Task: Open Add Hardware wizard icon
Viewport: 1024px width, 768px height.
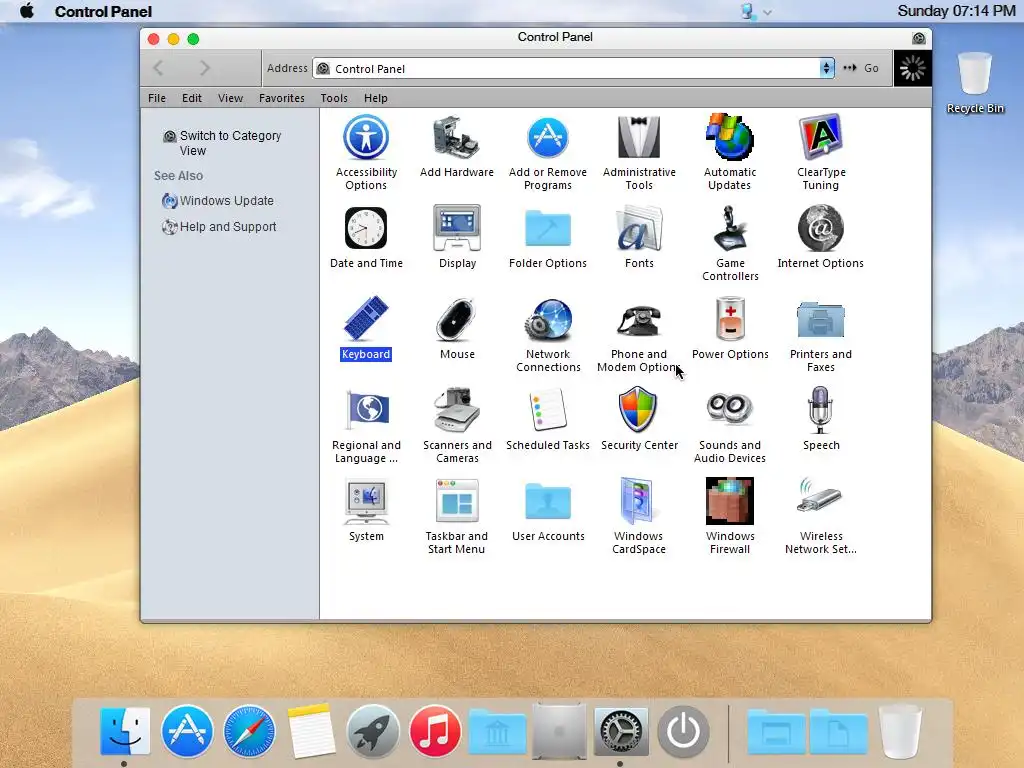Action: (456, 138)
